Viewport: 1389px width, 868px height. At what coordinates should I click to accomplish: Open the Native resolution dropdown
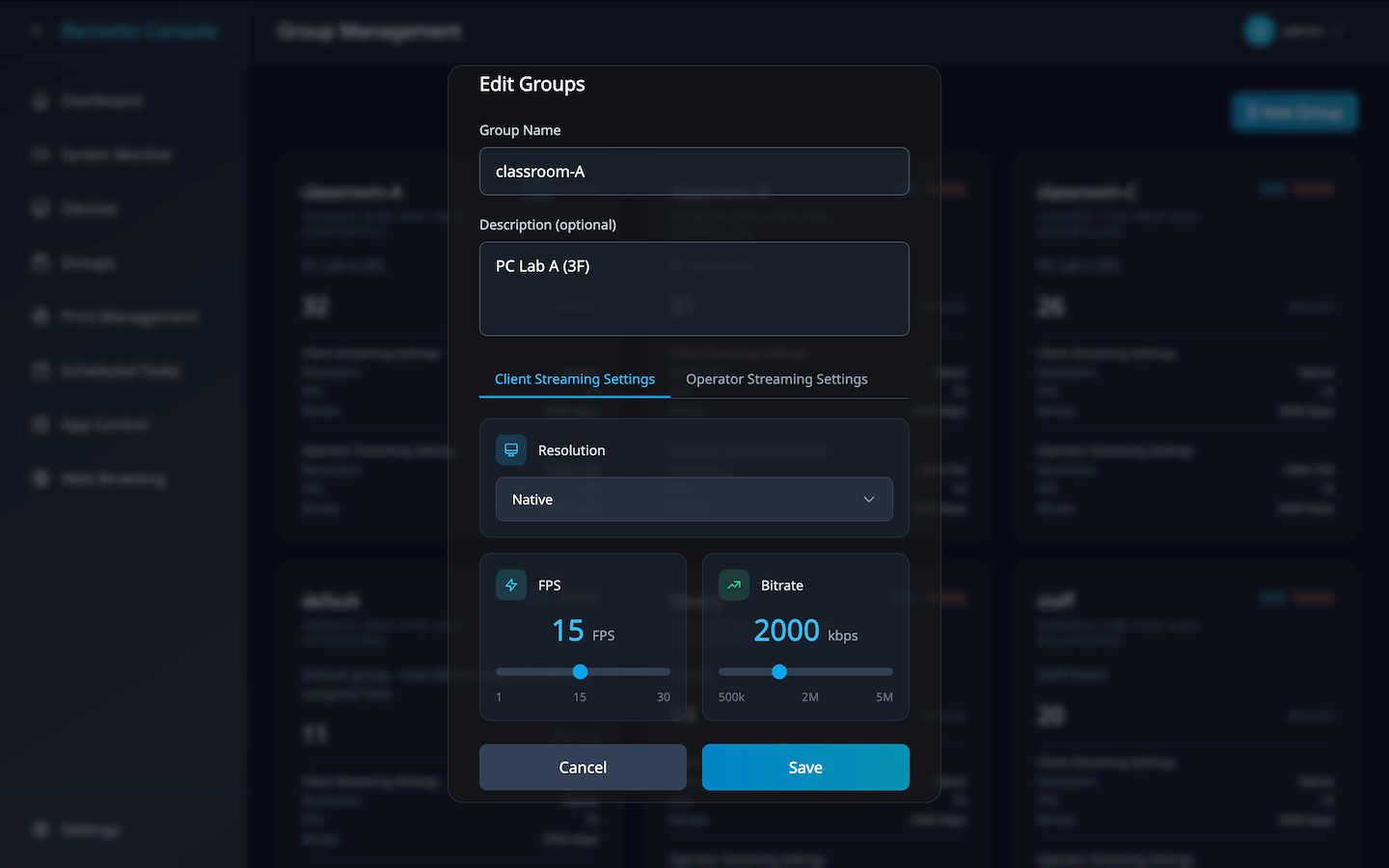694,500
